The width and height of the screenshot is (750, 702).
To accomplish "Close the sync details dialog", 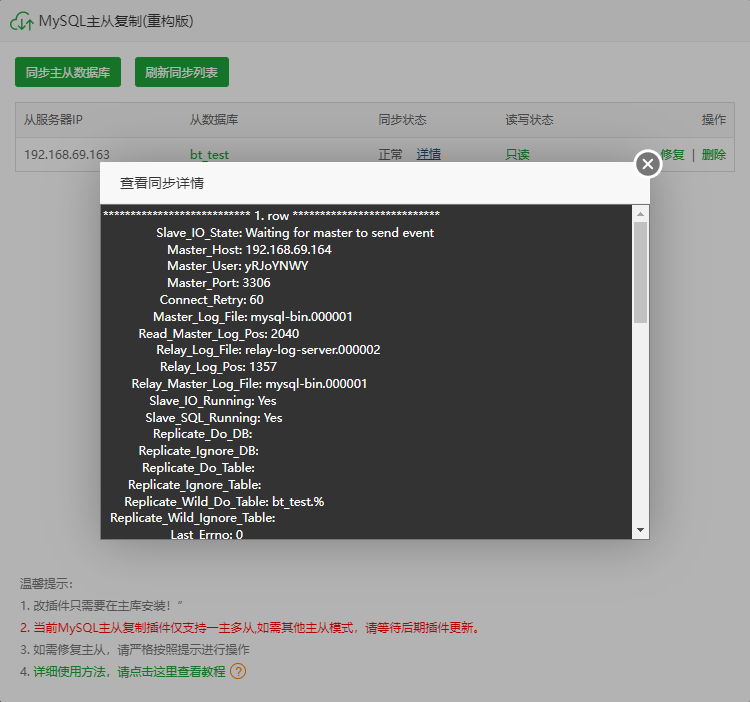I will coord(648,163).
